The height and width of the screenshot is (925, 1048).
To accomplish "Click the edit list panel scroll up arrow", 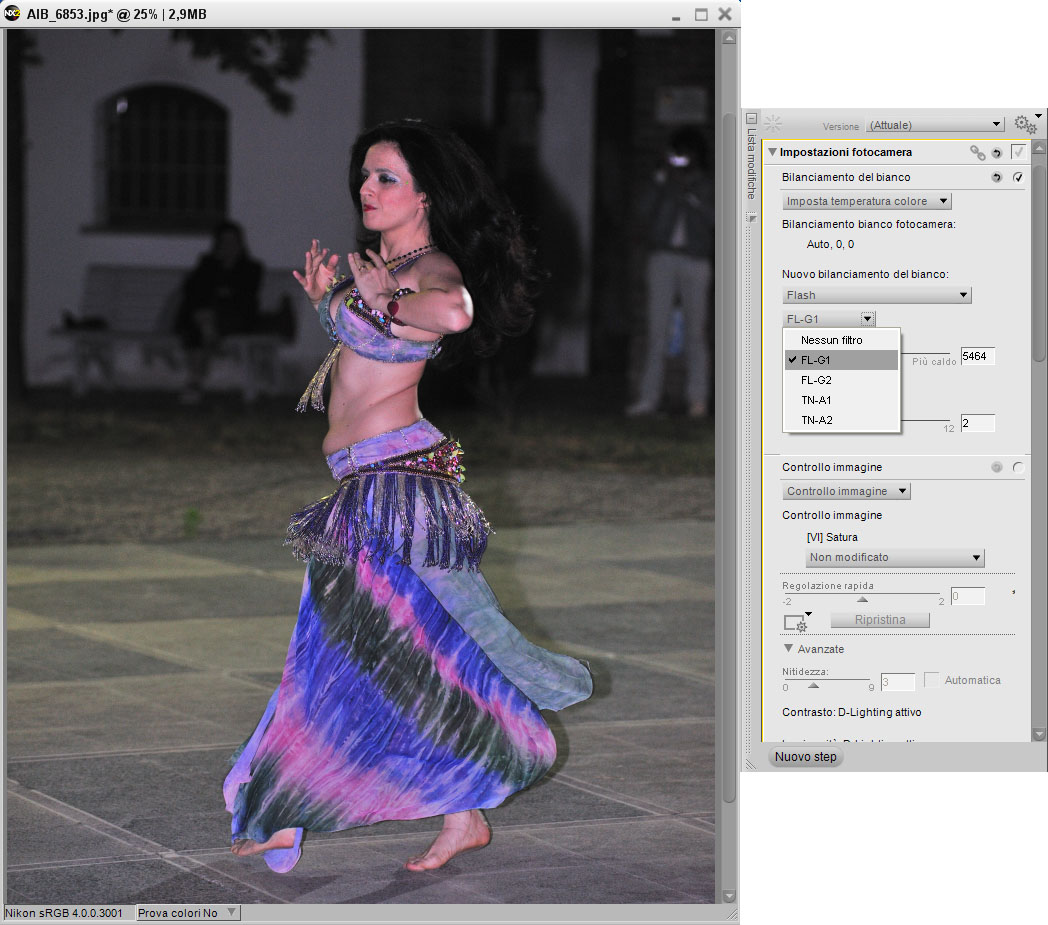I will click(x=1039, y=146).
